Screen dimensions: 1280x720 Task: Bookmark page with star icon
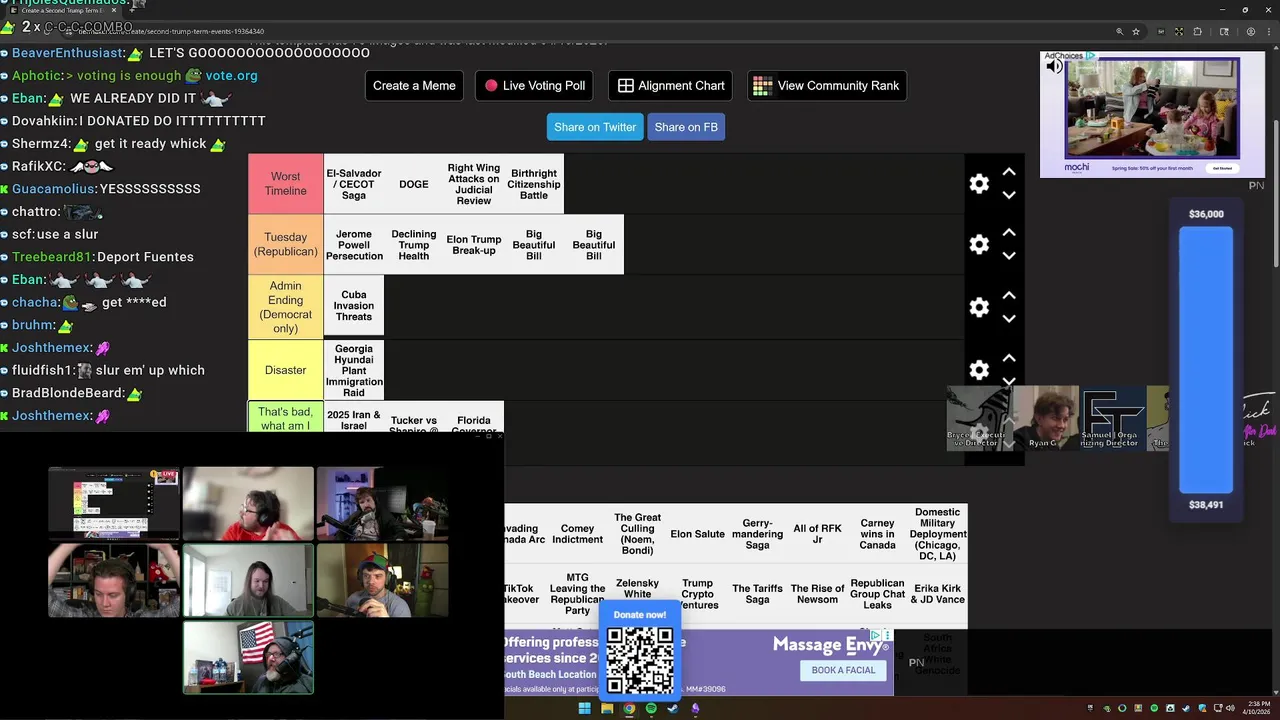pyautogui.click(x=1136, y=32)
